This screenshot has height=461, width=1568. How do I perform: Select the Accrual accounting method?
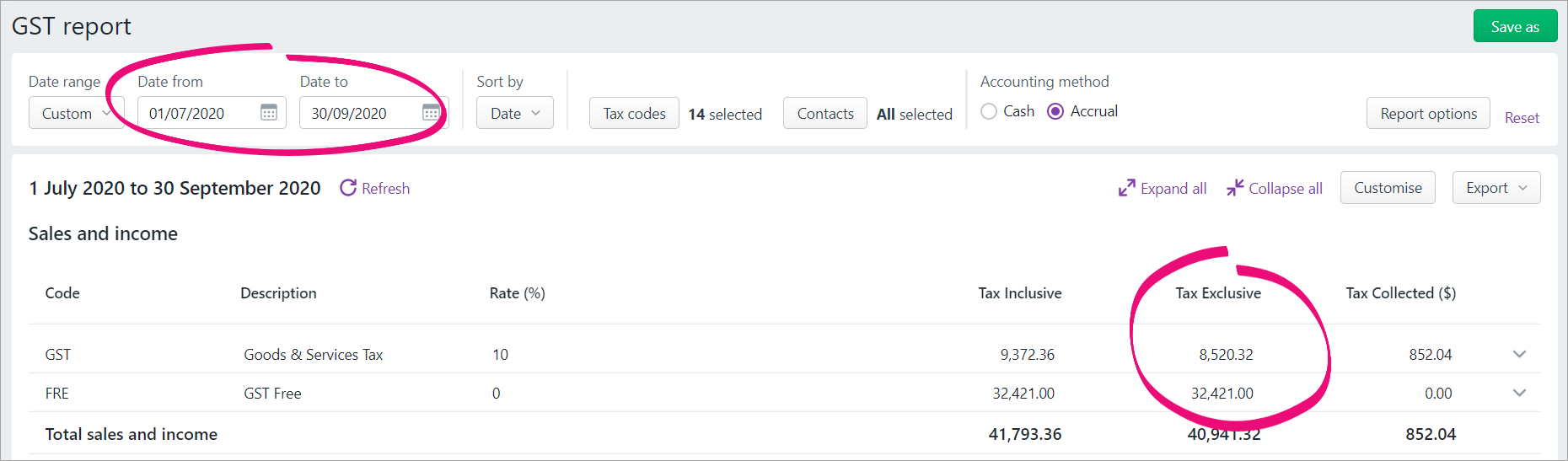click(x=1055, y=111)
